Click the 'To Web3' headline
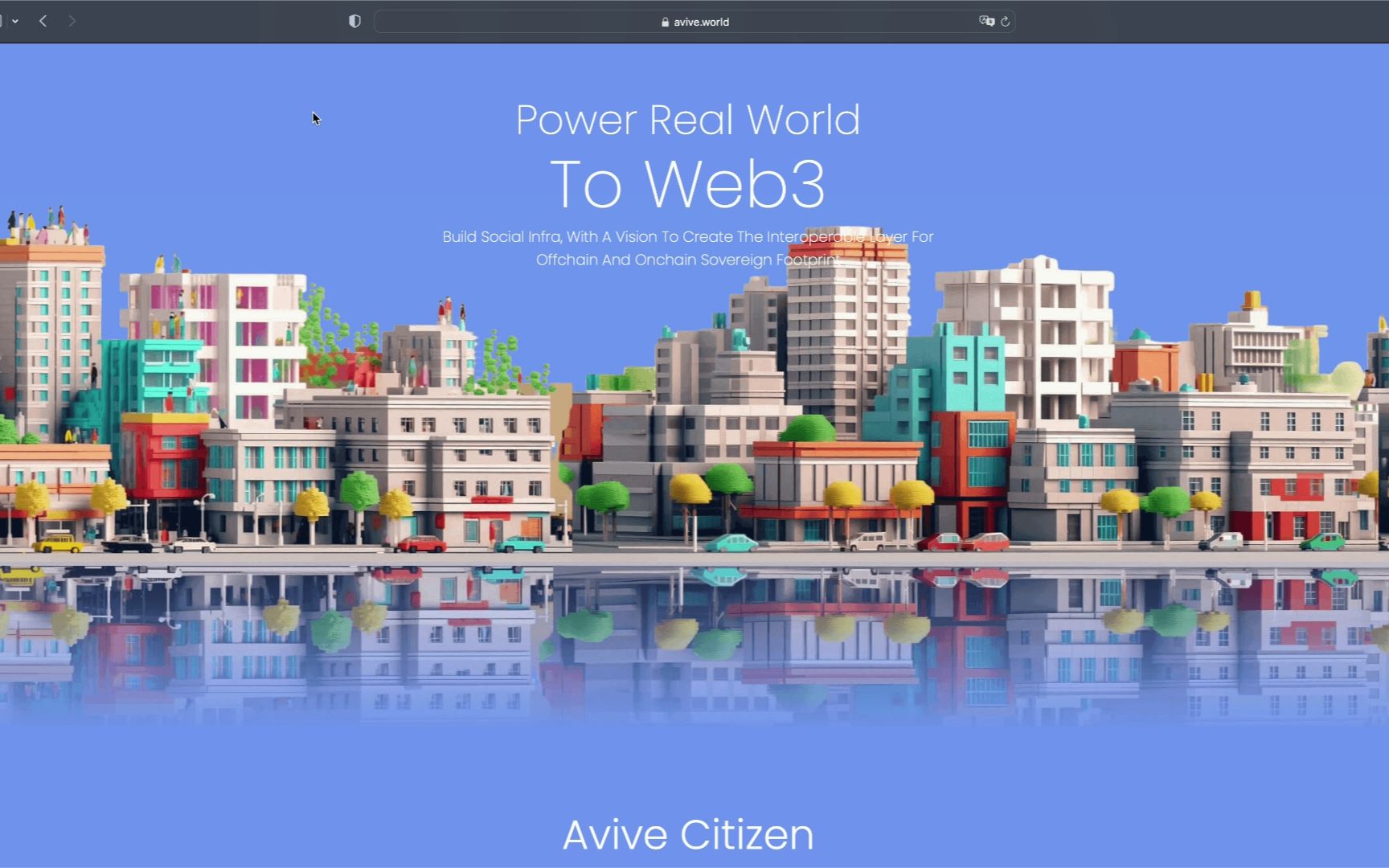The image size is (1389, 868). pyautogui.click(x=688, y=184)
